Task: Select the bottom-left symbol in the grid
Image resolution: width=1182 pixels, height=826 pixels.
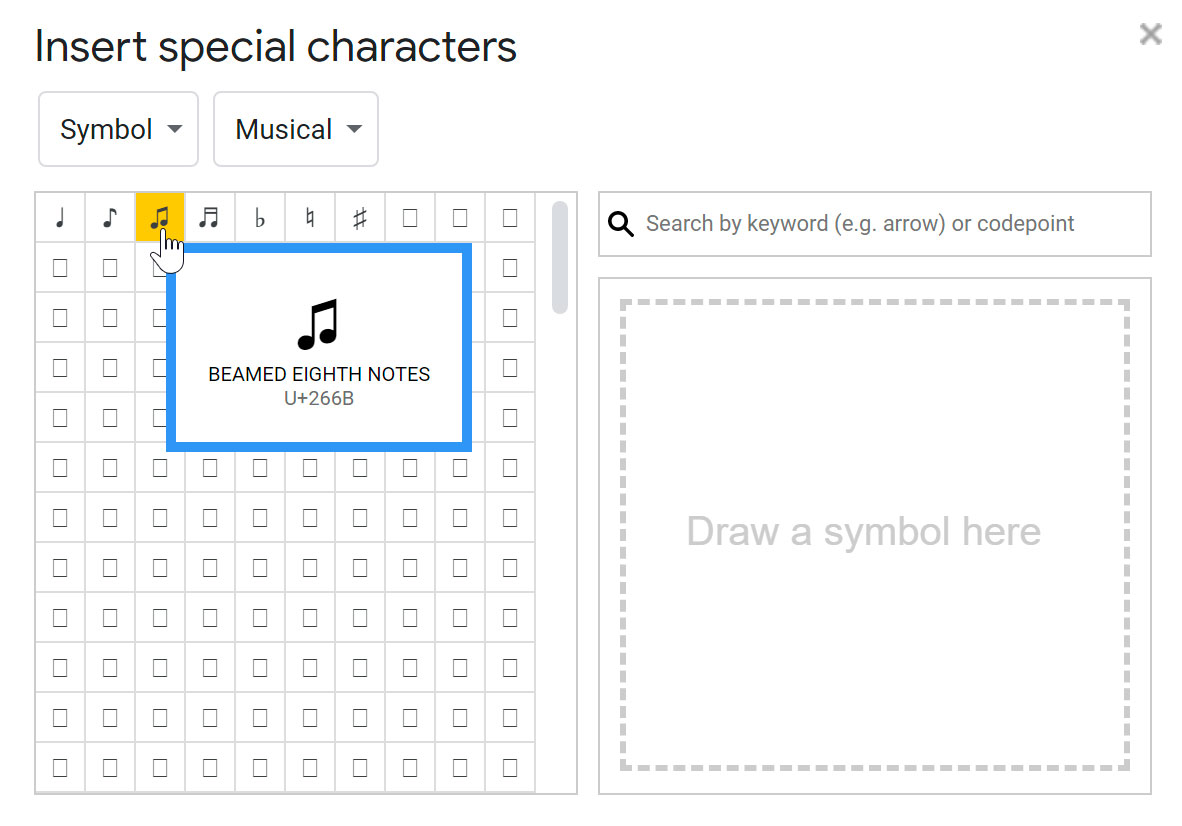Action: (x=59, y=767)
